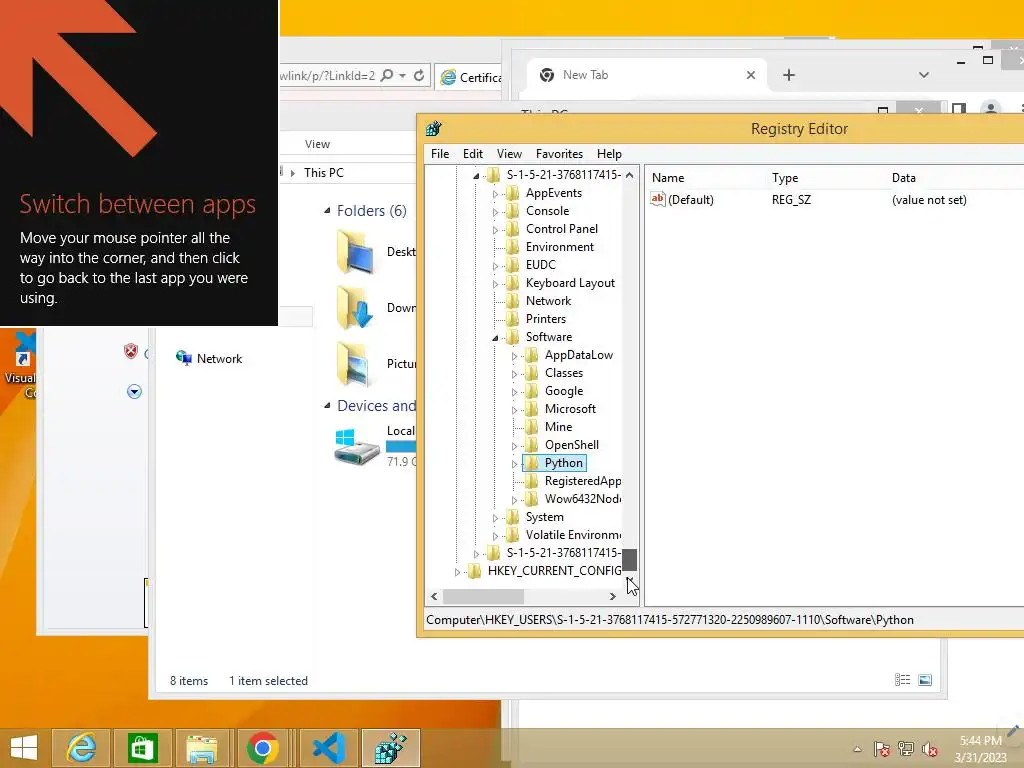This screenshot has height=768, width=1024.
Task: Expand the AppEvents key
Action: pos(495,194)
